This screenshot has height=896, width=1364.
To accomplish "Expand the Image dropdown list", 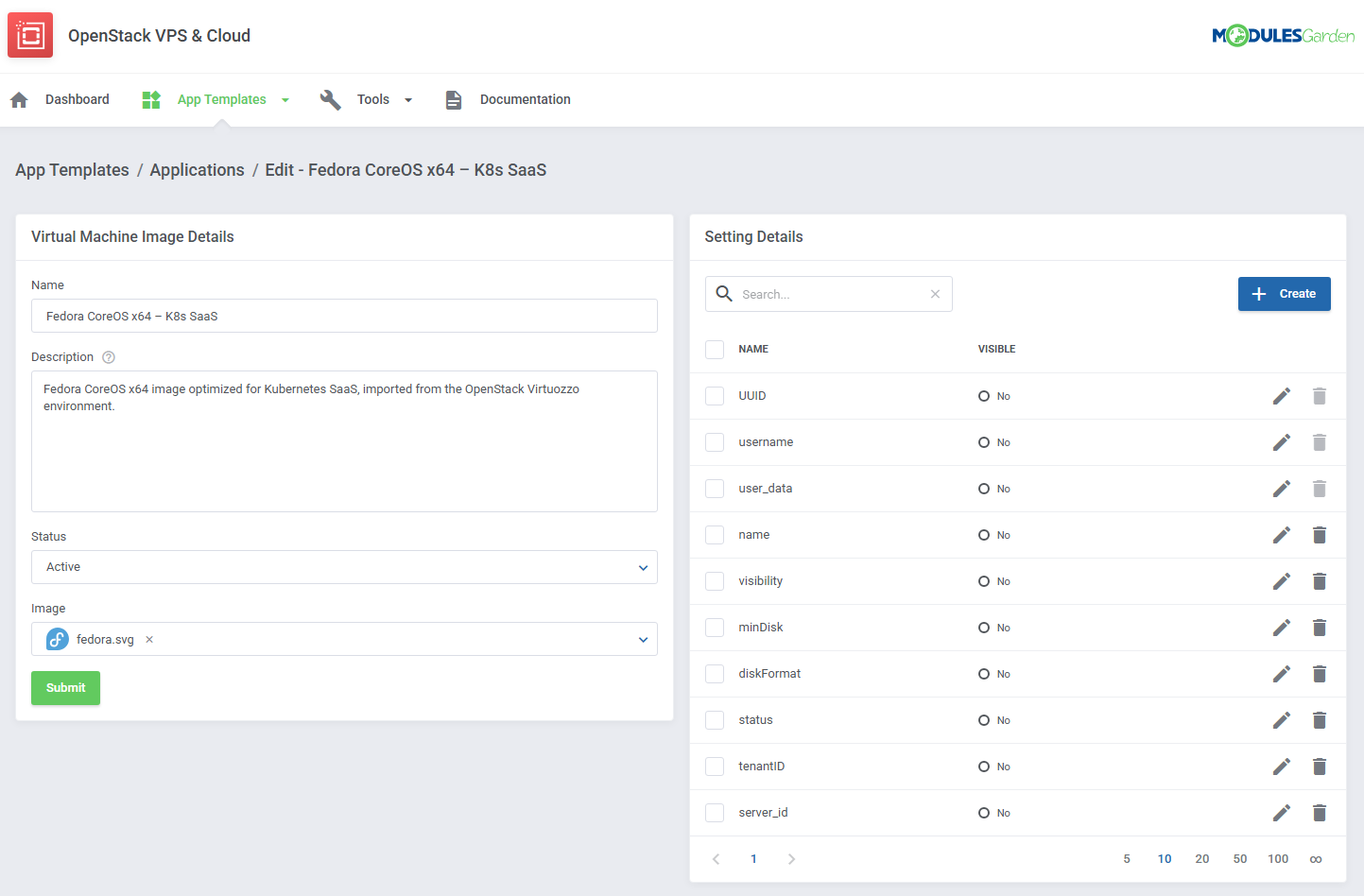I will [642, 640].
